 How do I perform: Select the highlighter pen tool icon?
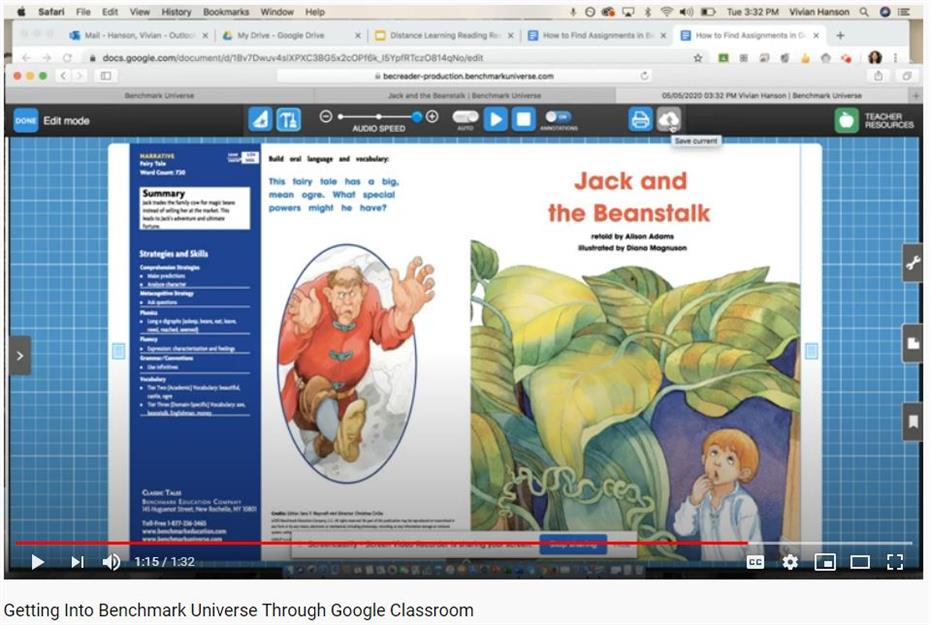260,120
